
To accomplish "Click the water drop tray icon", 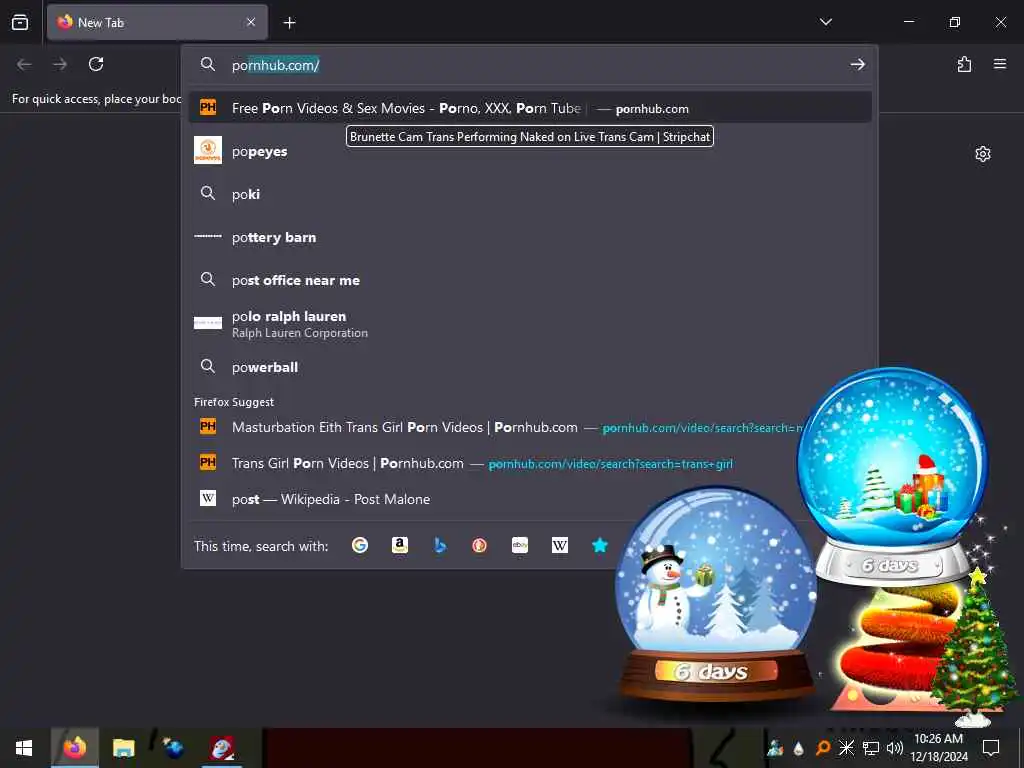I will (x=798, y=748).
